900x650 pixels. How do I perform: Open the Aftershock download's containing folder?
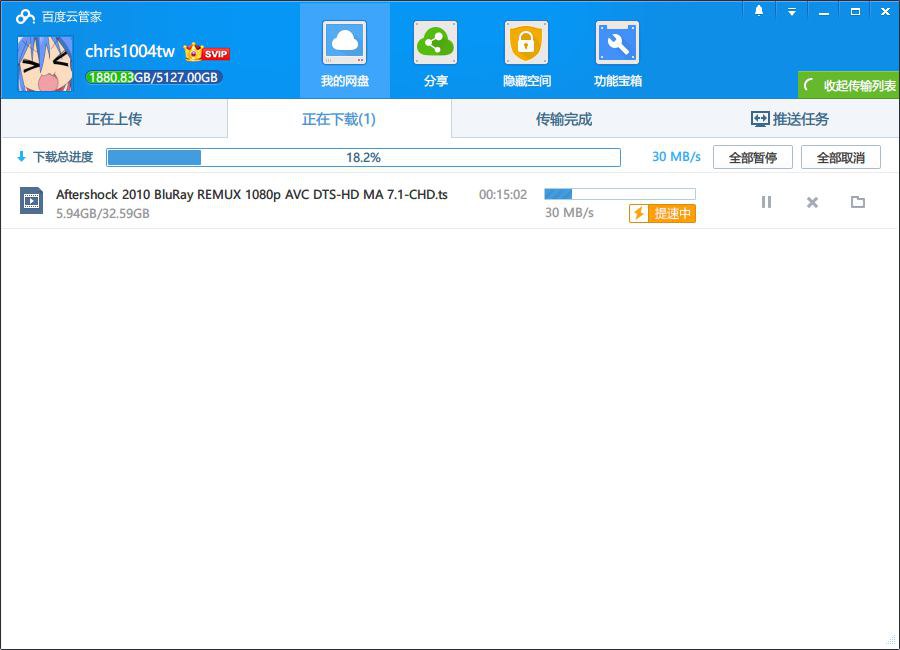(x=857, y=202)
